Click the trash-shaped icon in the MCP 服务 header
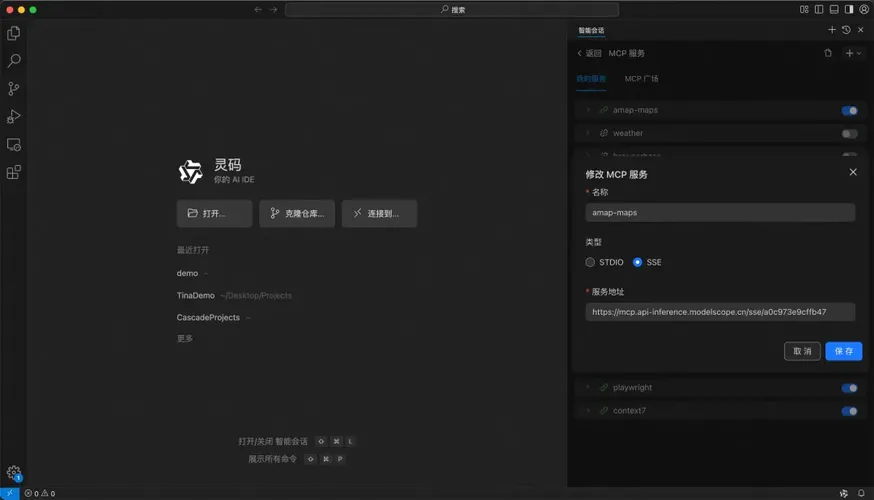This screenshot has width=874, height=500. click(828, 53)
